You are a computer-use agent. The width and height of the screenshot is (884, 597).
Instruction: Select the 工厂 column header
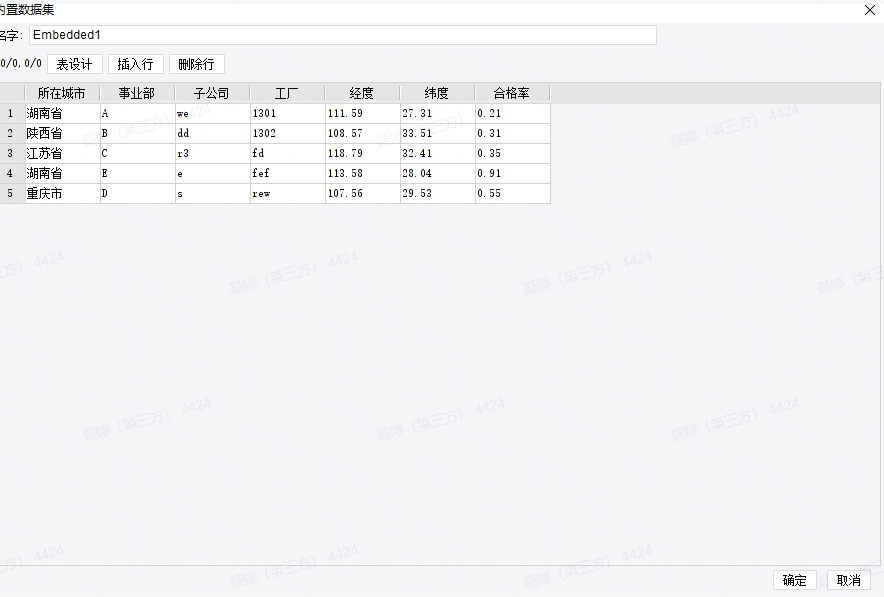click(x=287, y=93)
